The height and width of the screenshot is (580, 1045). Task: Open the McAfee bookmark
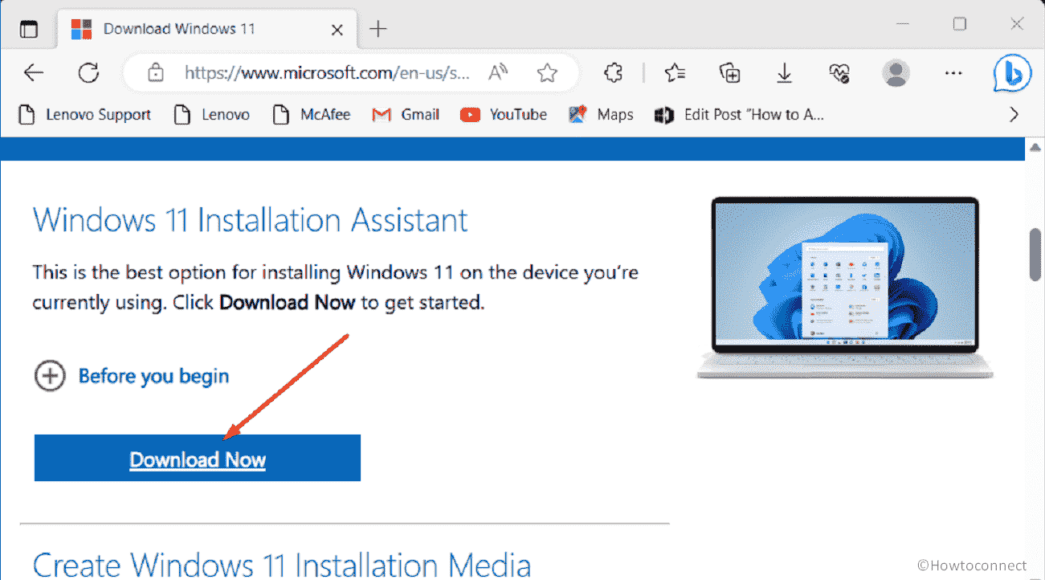point(311,115)
